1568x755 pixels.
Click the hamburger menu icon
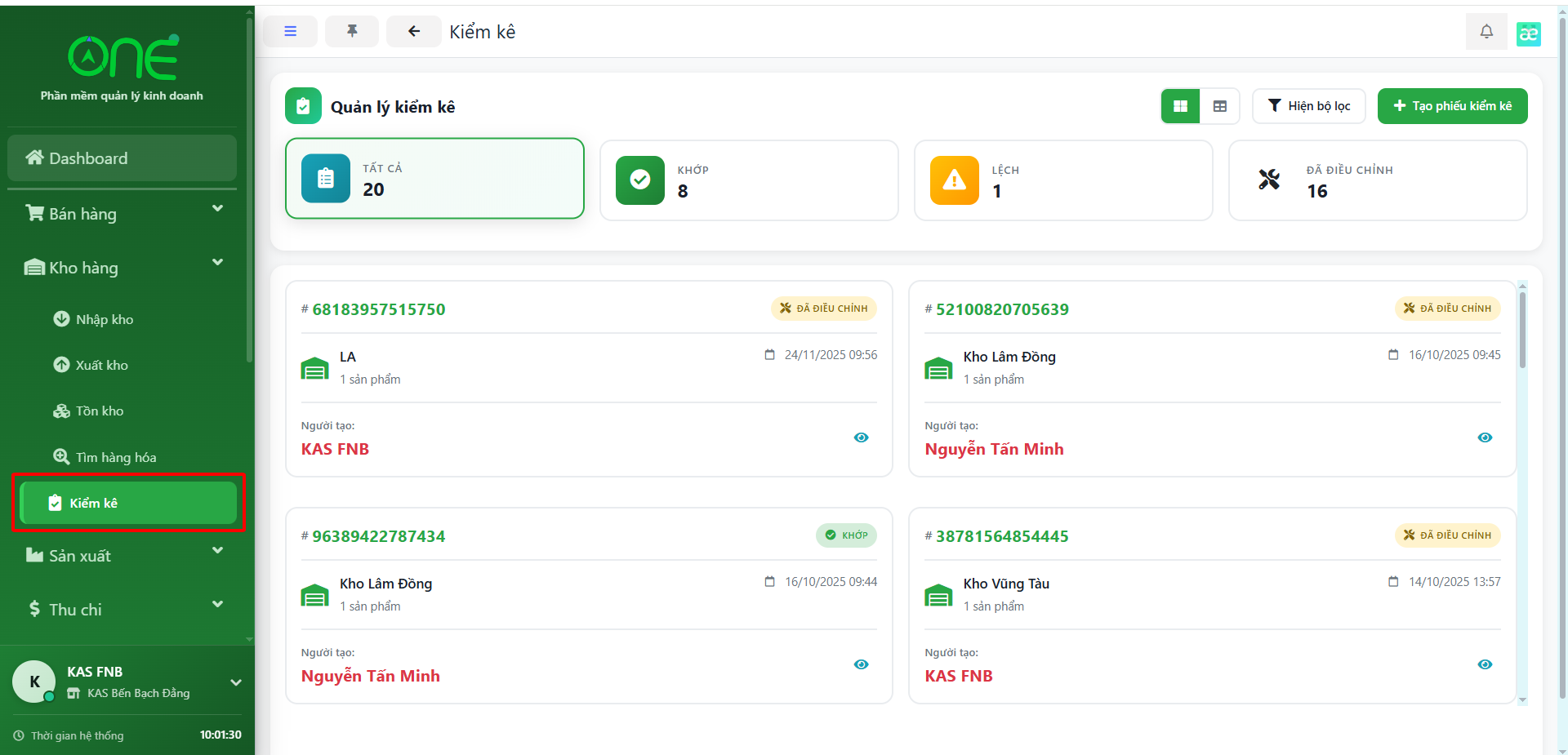290,32
